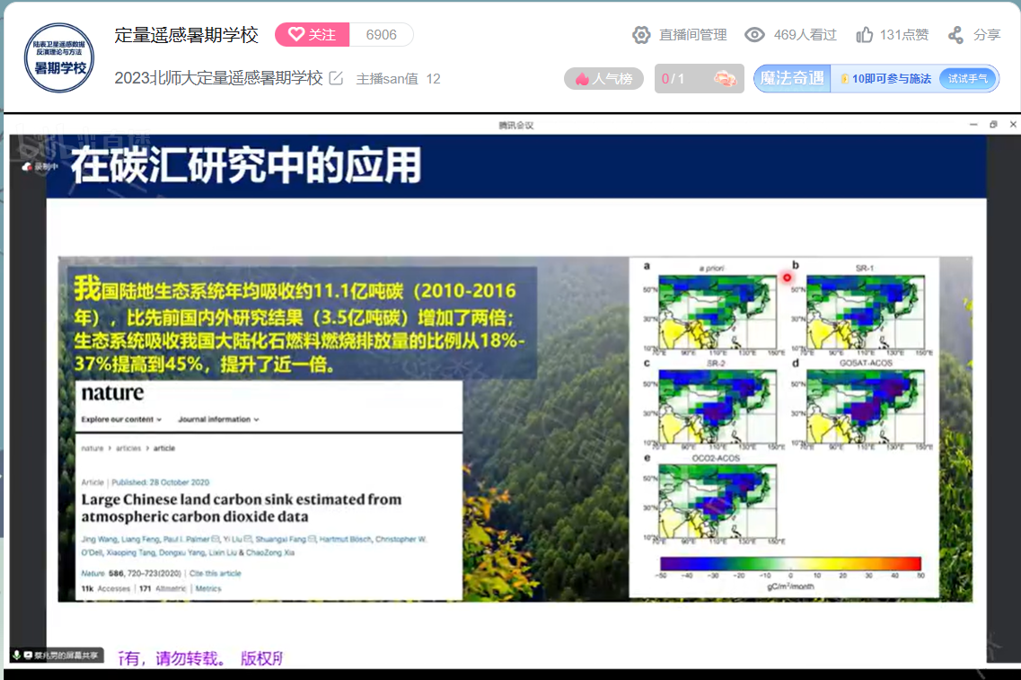Like the stream with thumbs-up icon

tap(865, 35)
